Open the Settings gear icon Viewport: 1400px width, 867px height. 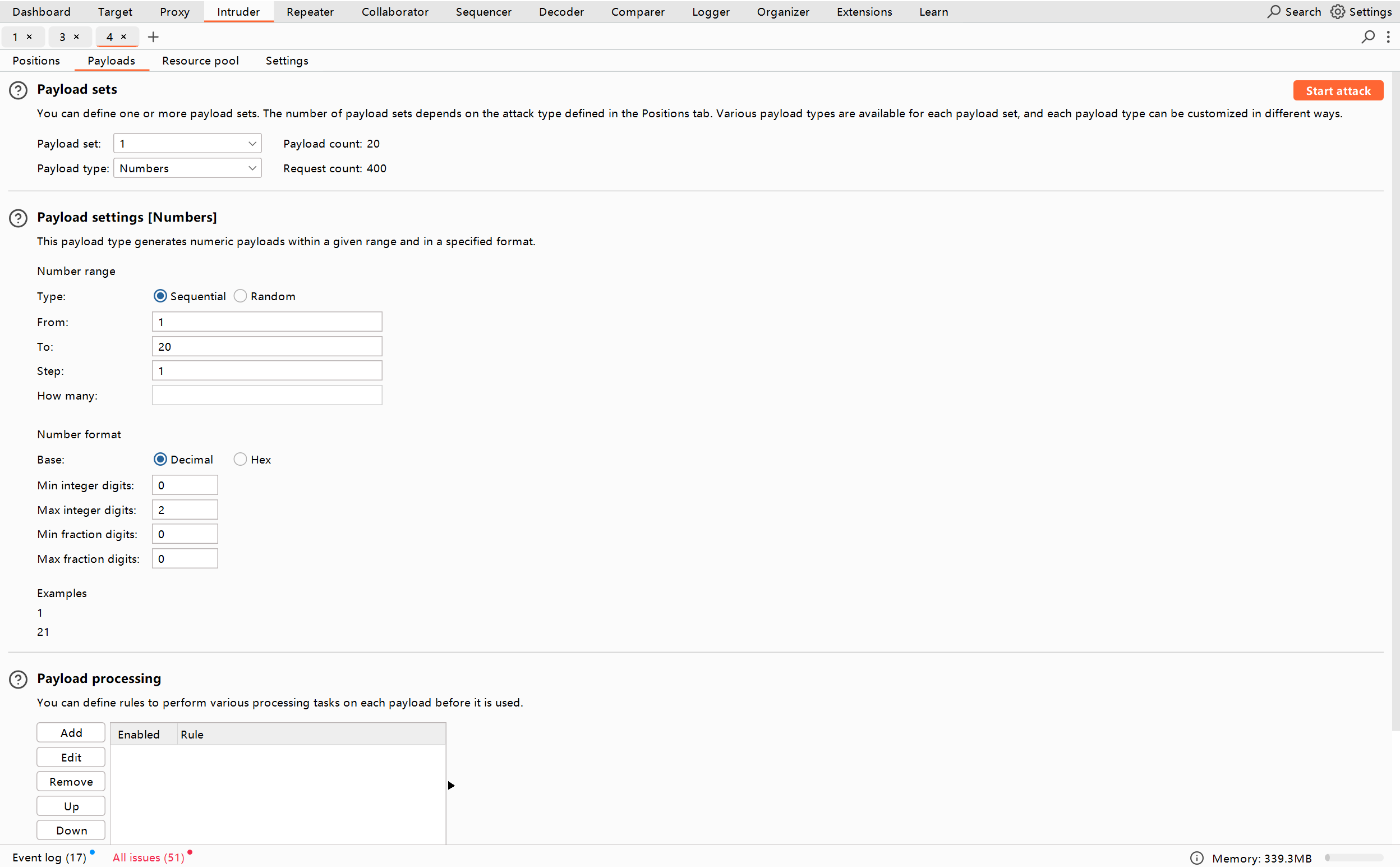point(1338,11)
